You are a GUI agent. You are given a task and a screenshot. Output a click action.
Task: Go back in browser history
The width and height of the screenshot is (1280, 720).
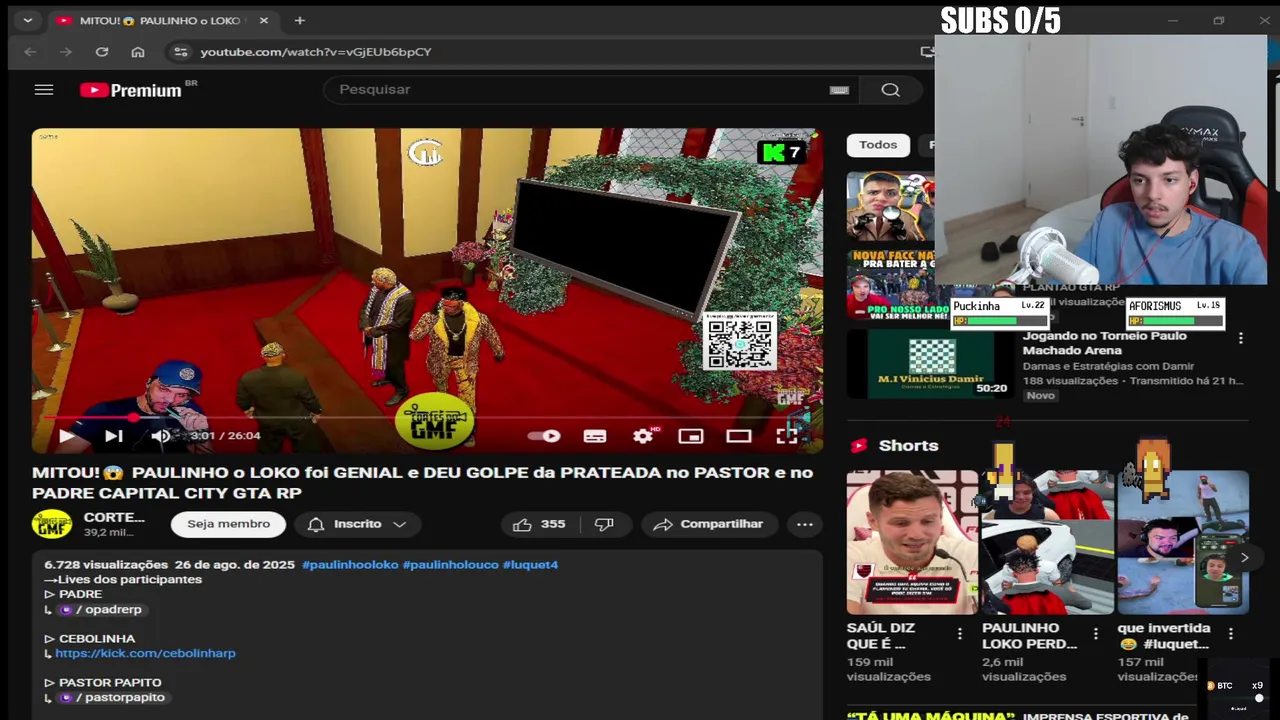tap(30, 52)
